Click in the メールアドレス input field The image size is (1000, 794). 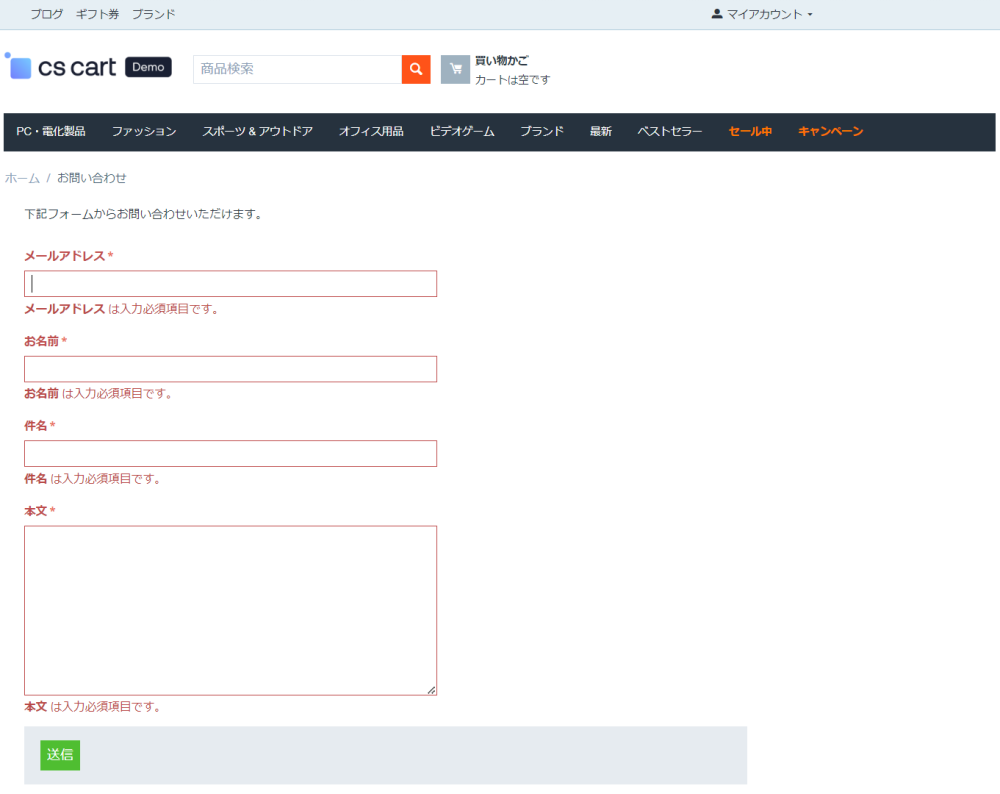coord(230,284)
